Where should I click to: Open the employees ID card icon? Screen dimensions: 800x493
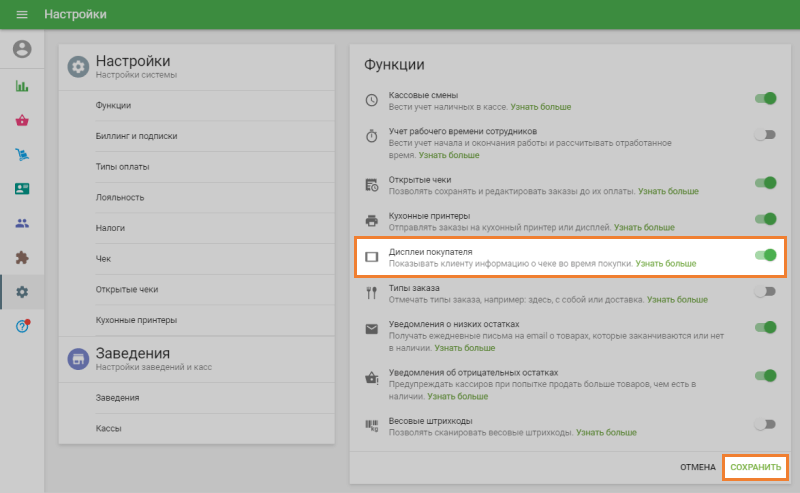(x=22, y=189)
